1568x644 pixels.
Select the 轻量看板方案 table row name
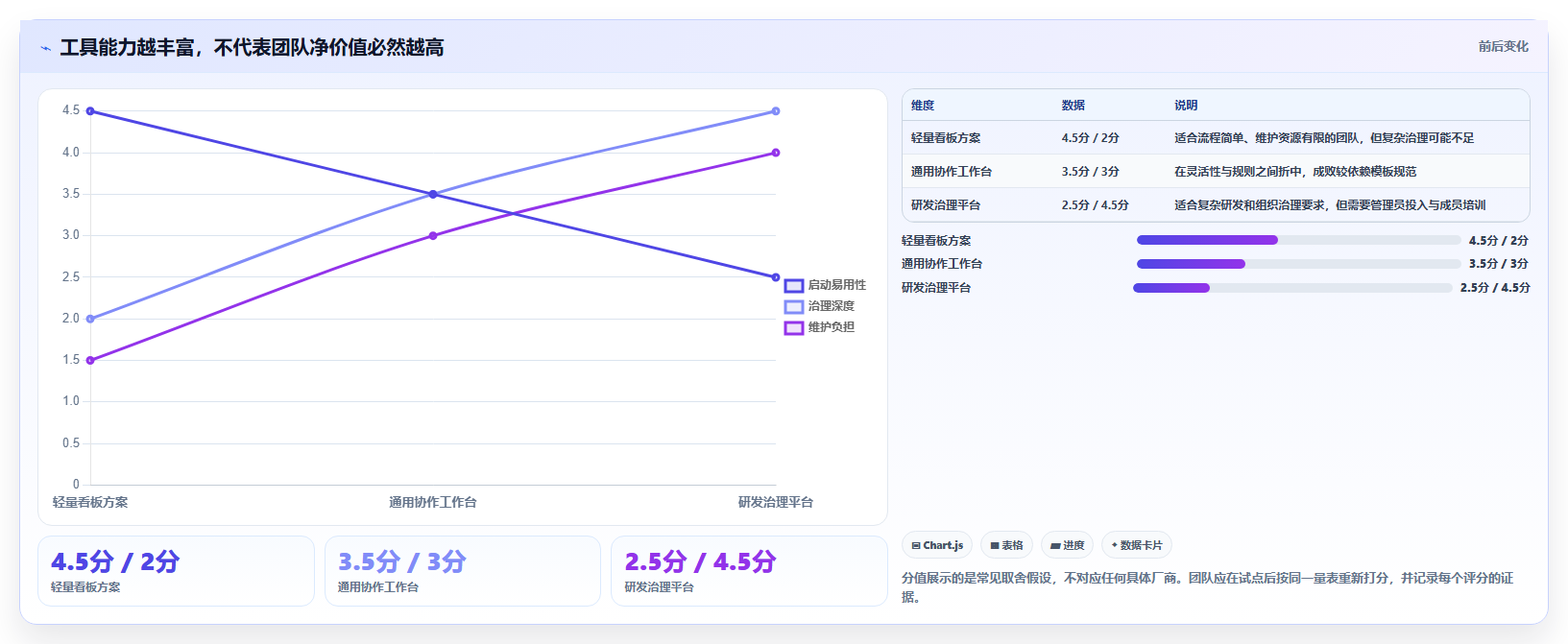[x=946, y=138]
